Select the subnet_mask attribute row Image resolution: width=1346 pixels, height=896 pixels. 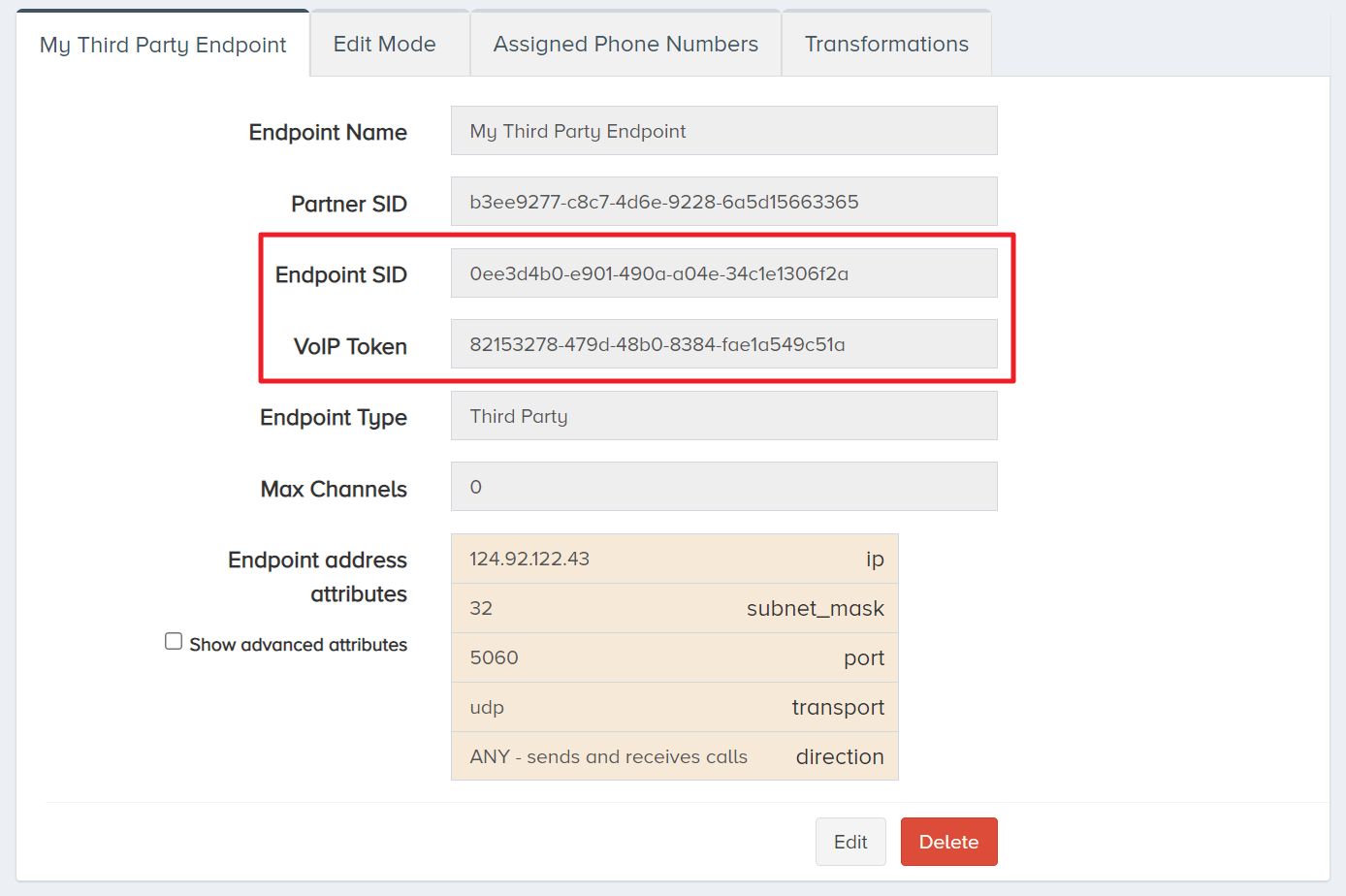[x=675, y=608]
